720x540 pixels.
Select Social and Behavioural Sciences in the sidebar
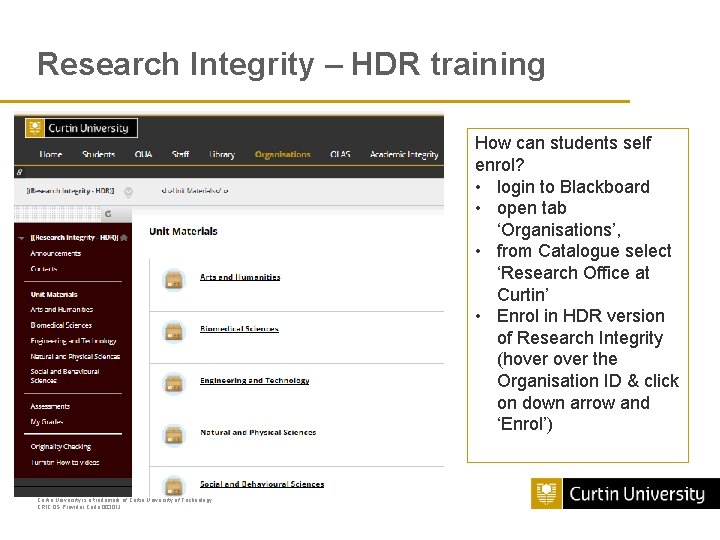[65, 376]
